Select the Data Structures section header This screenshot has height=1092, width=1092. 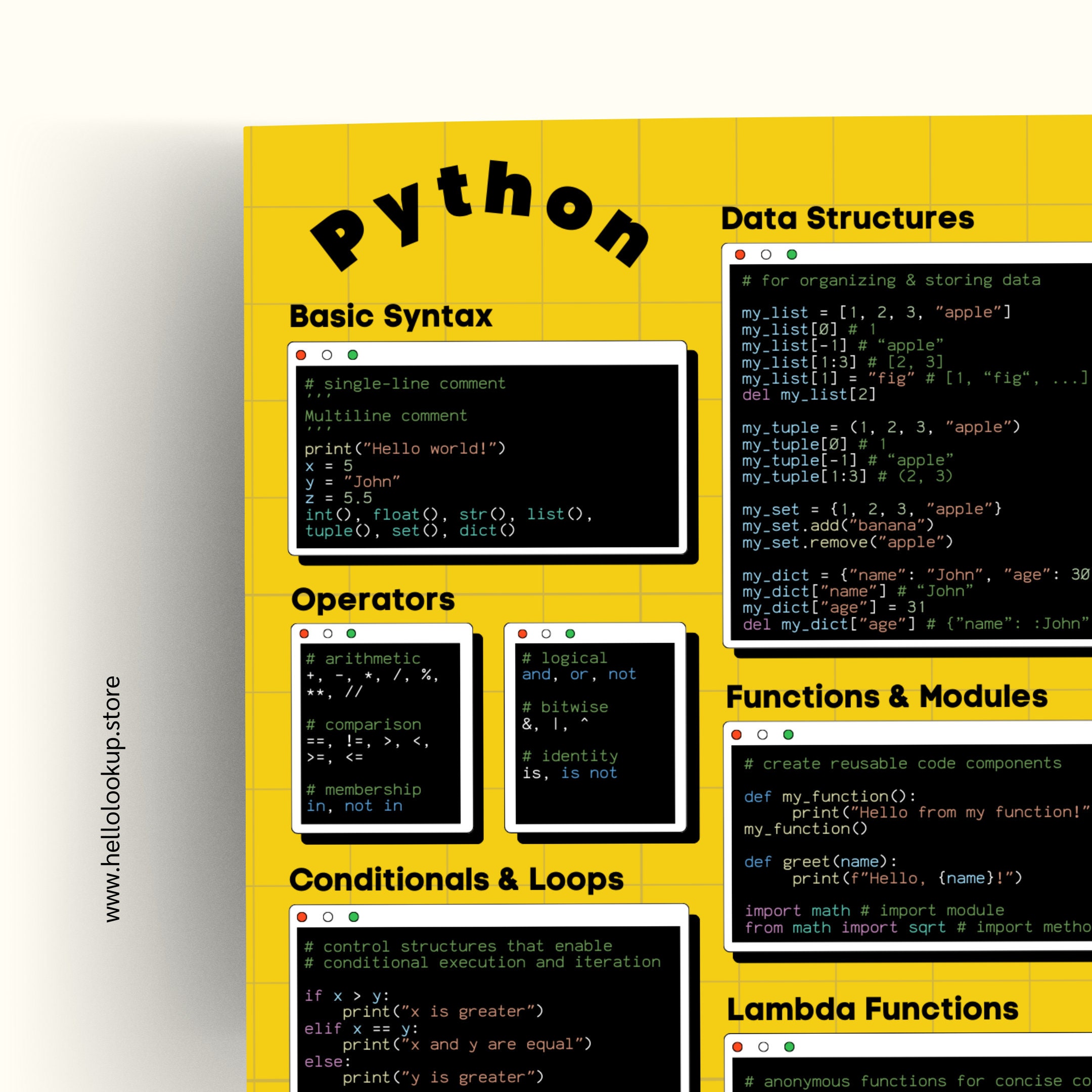pos(848,217)
